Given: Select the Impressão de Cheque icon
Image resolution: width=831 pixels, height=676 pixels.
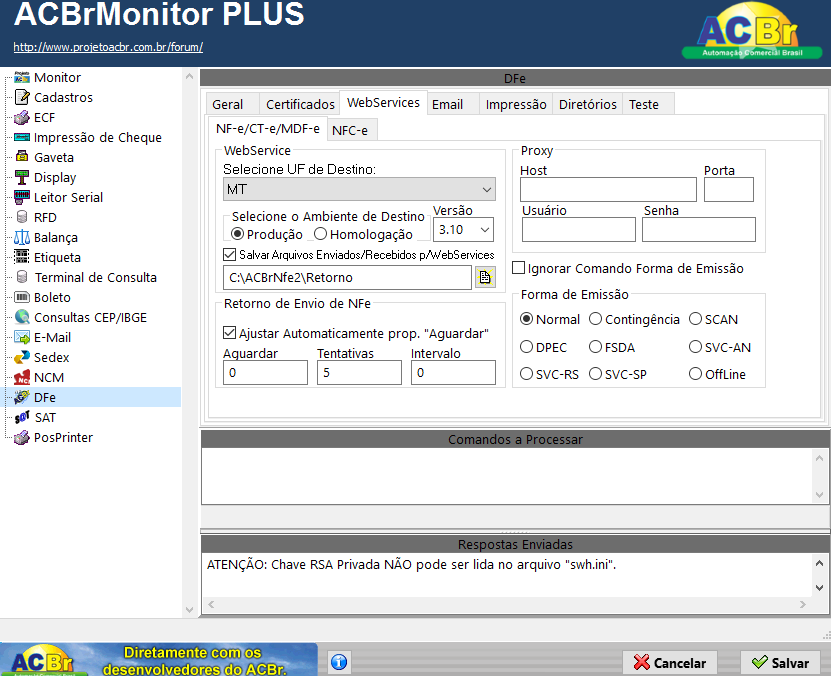Looking at the screenshot, I should coord(22,138).
